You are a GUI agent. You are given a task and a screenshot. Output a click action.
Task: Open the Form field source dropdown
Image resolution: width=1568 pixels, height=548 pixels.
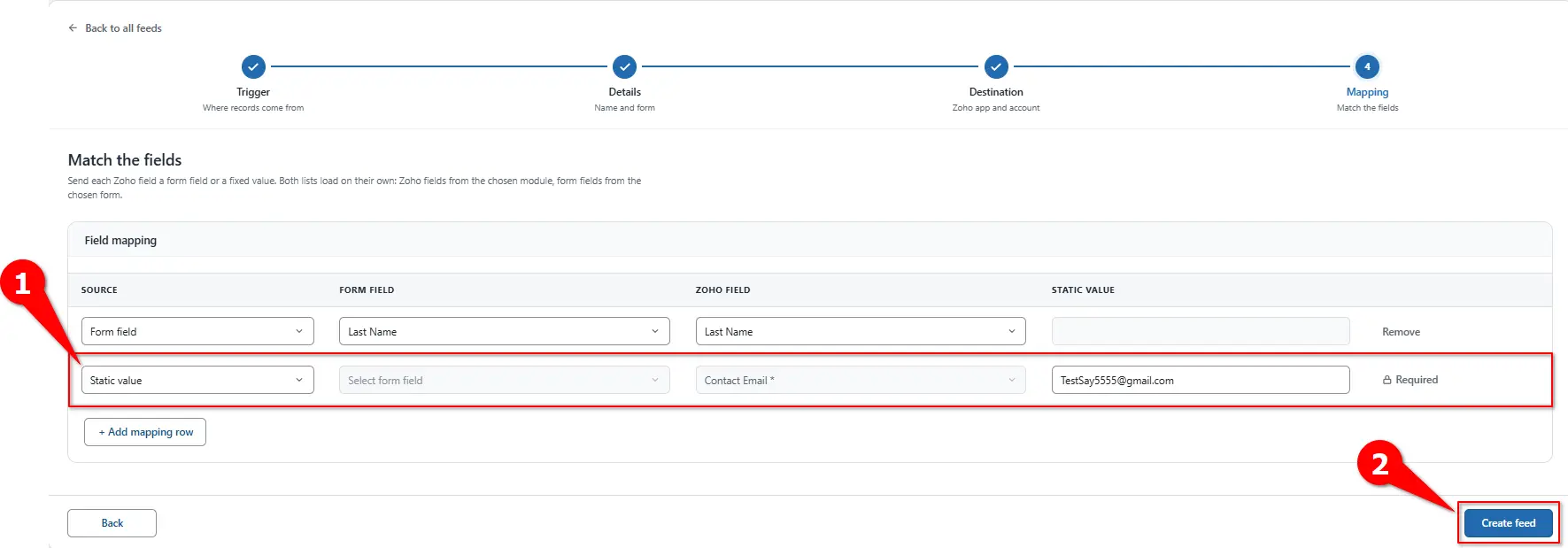point(197,331)
